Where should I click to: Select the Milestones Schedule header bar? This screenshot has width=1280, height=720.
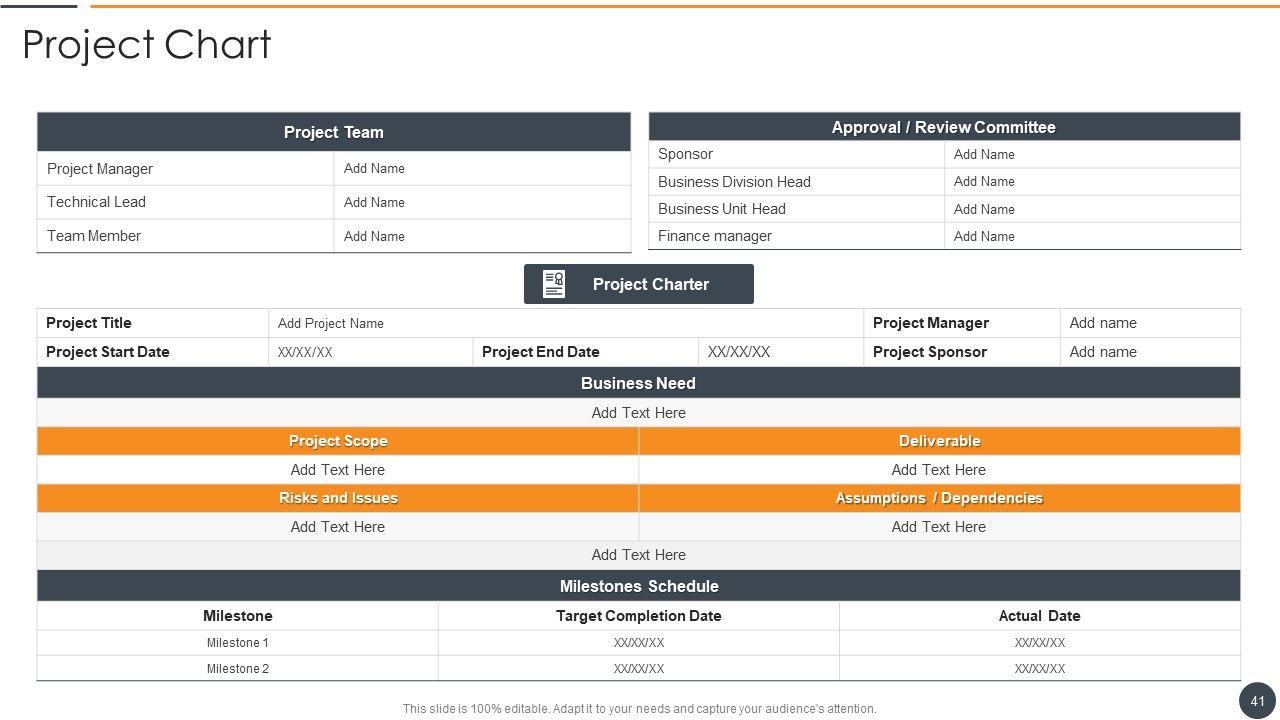tap(638, 586)
